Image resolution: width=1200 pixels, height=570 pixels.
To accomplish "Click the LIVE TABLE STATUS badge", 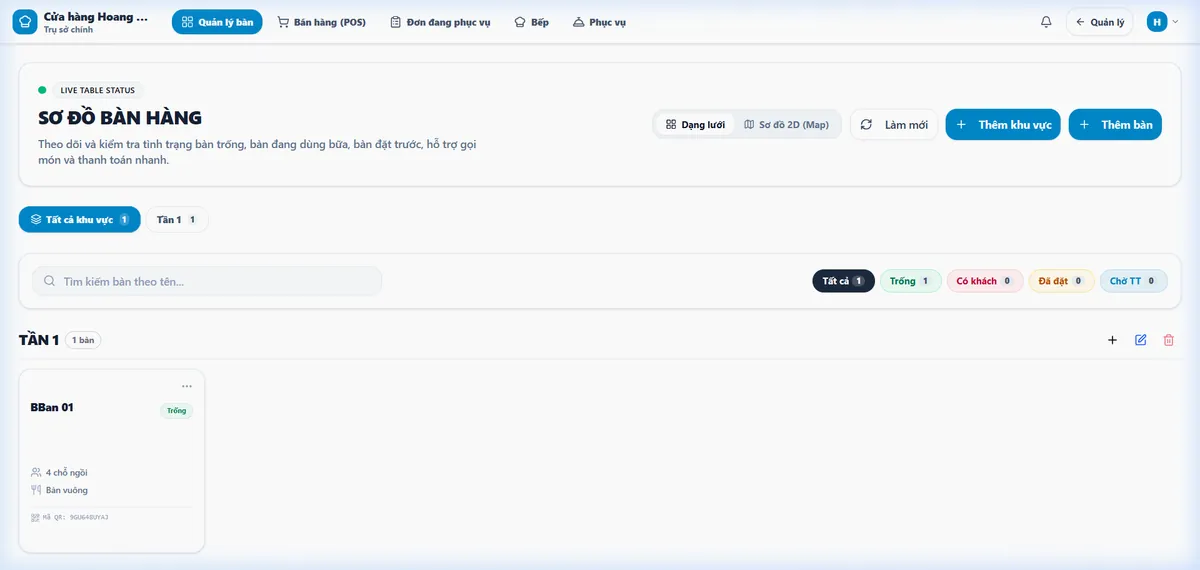I will tap(97, 90).
